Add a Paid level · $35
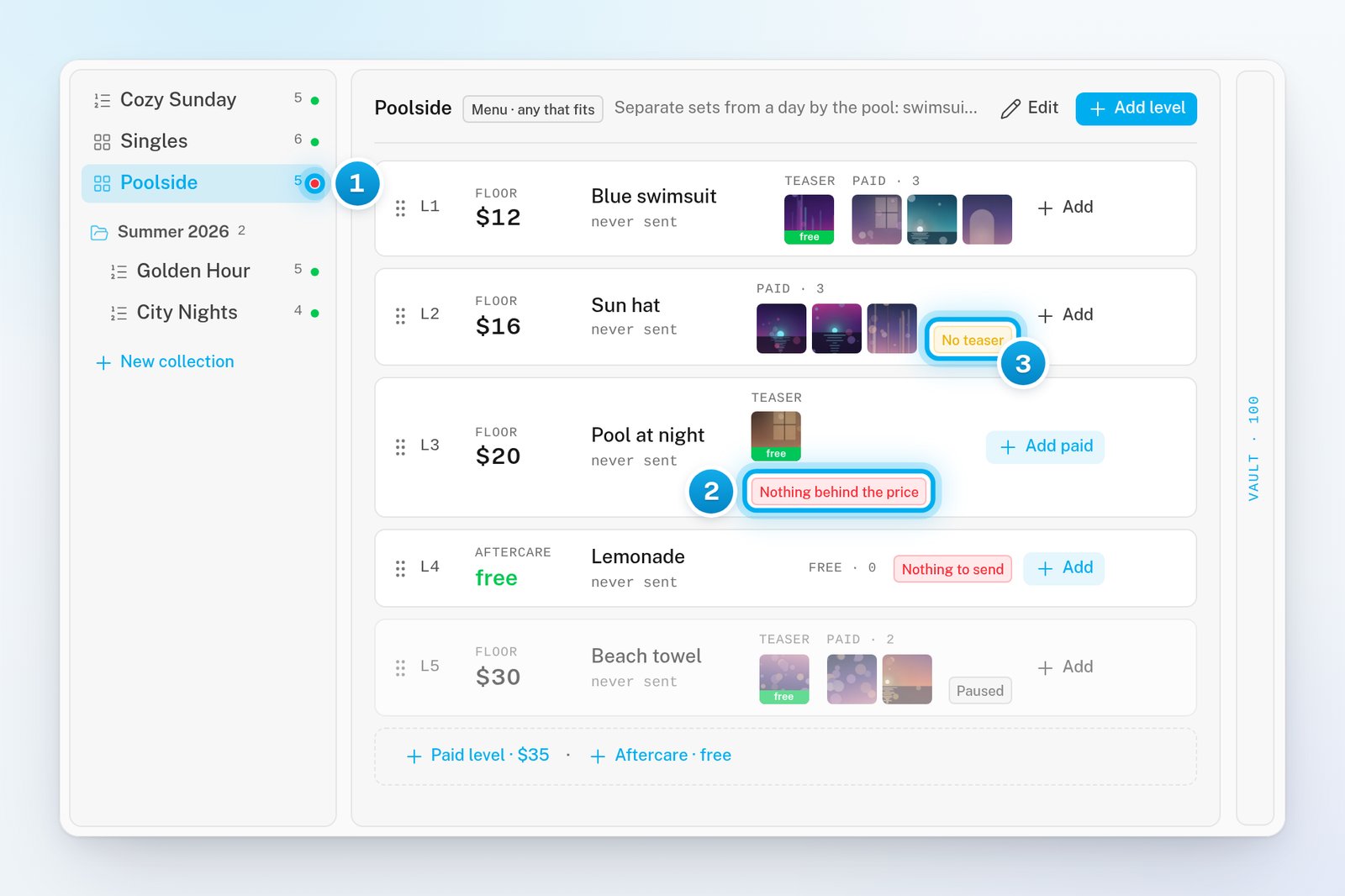Image resolution: width=1345 pixels, height=896 pixels. 477,756
